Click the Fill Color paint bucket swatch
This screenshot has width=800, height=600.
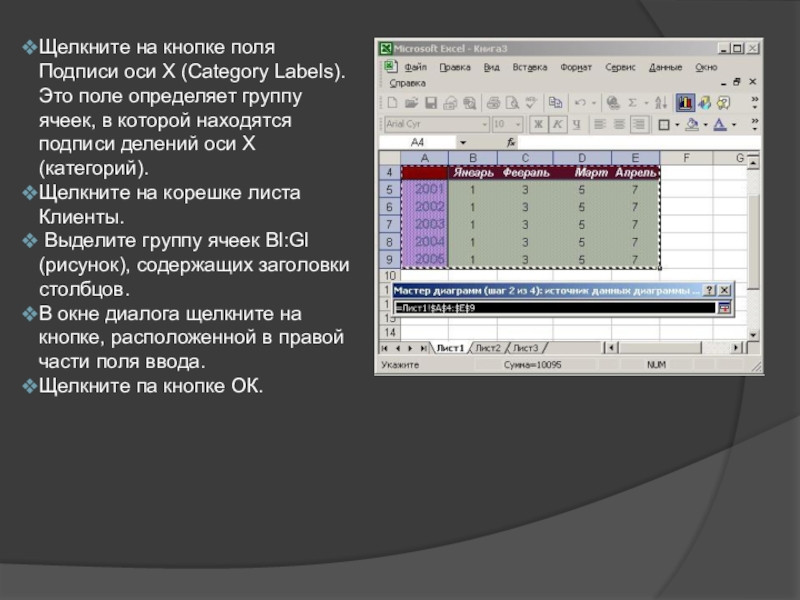tap(692, 124)
